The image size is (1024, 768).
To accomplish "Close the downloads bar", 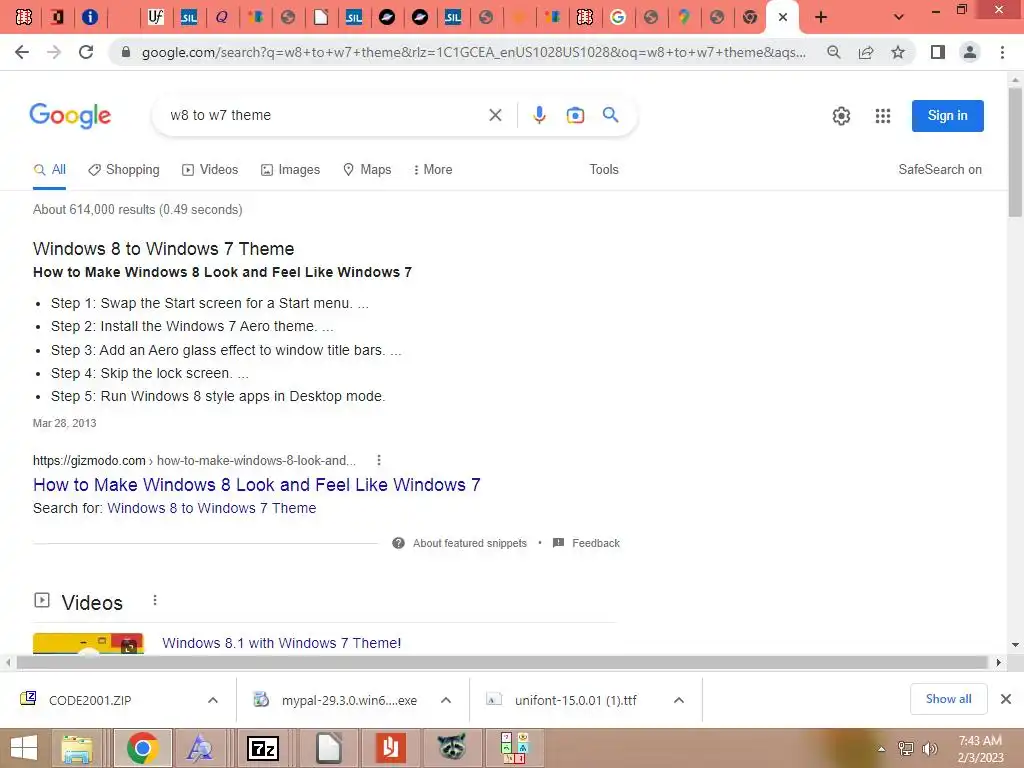I will [1006, 699].
